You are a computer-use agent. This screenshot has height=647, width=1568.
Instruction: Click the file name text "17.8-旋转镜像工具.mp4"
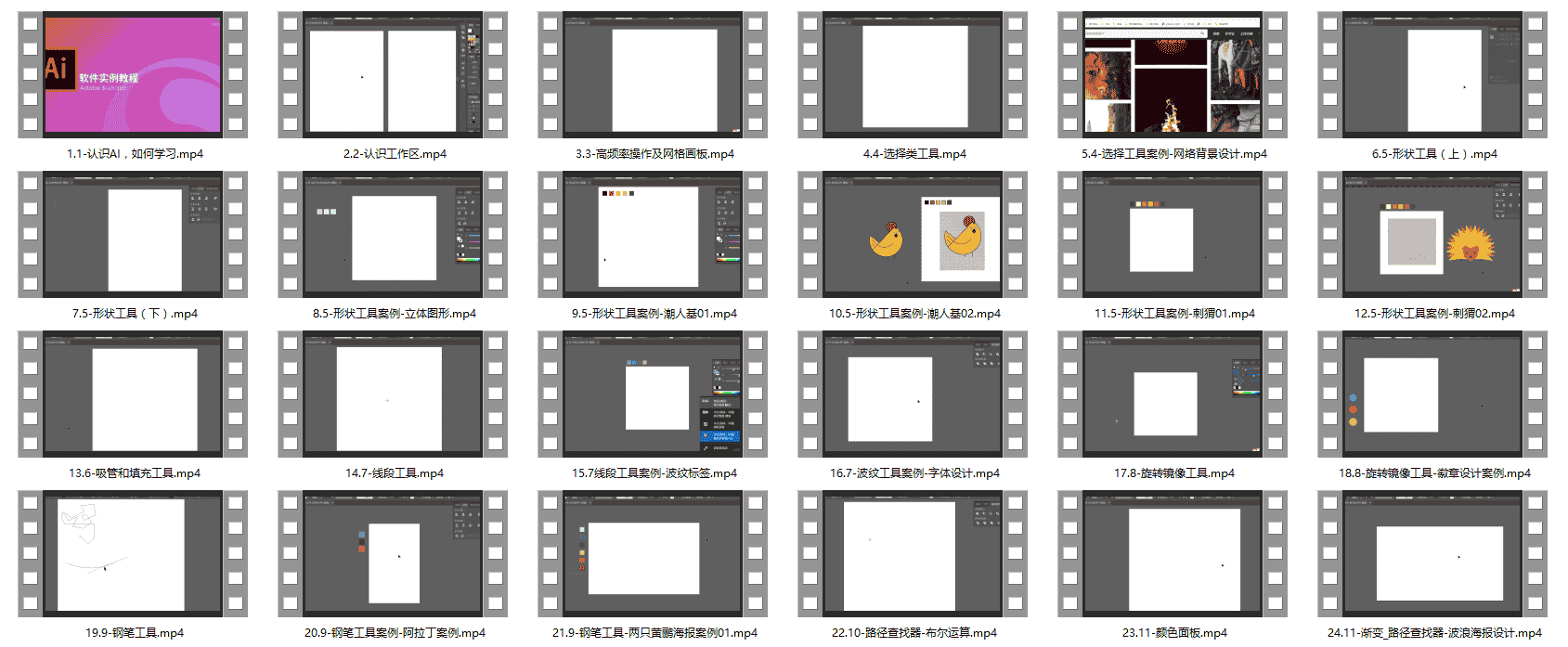1174,473
